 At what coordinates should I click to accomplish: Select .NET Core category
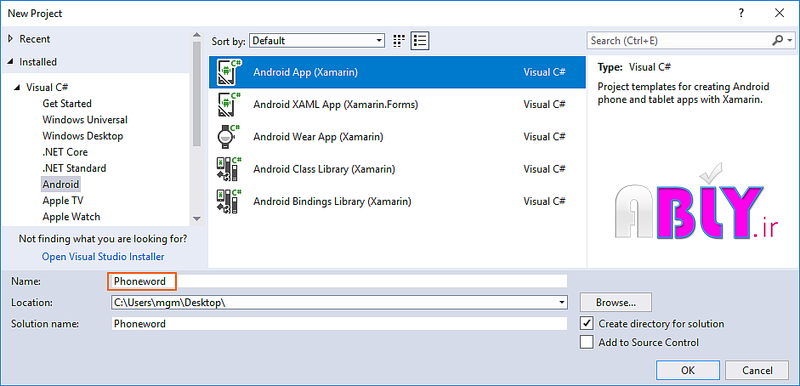[x=65, y=152]
